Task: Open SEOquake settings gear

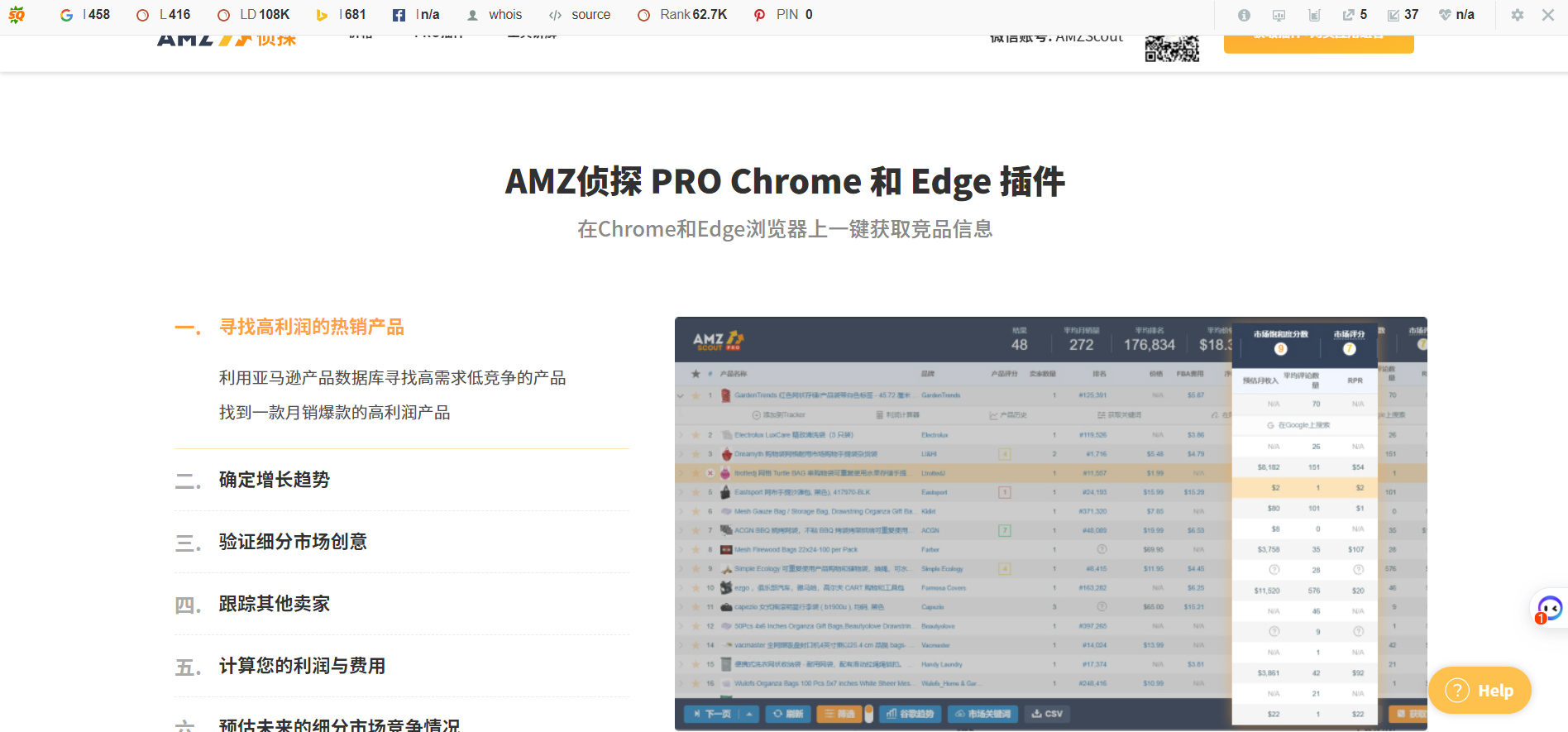Action: pos(1518,15)
